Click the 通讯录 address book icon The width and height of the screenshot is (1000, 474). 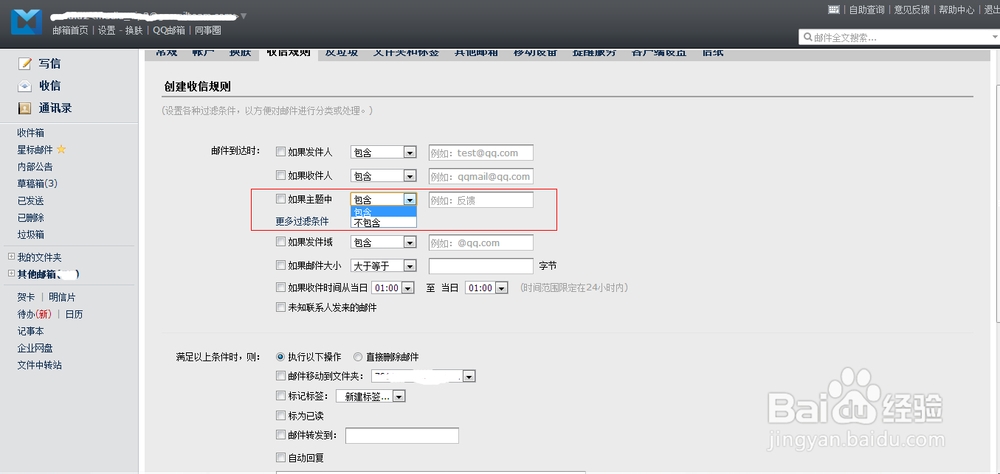click(x=25, y=108)
